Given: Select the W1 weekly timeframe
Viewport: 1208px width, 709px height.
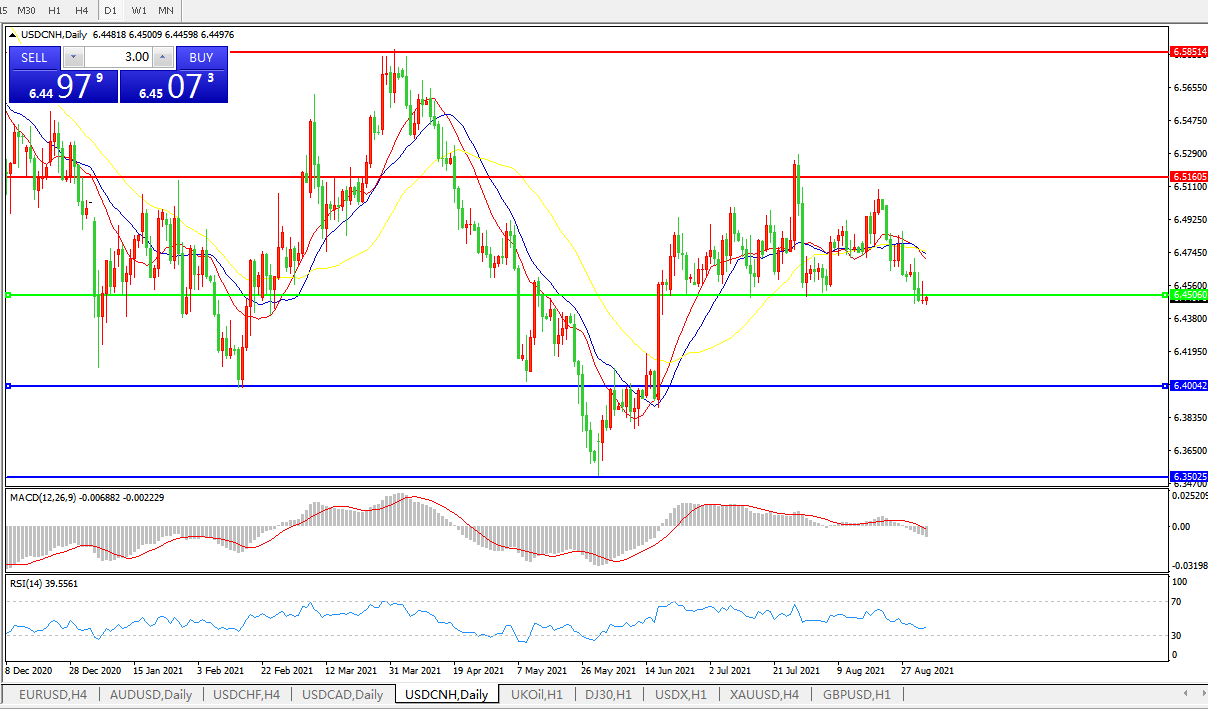Looking at the screenshot, I should point(139,10).
